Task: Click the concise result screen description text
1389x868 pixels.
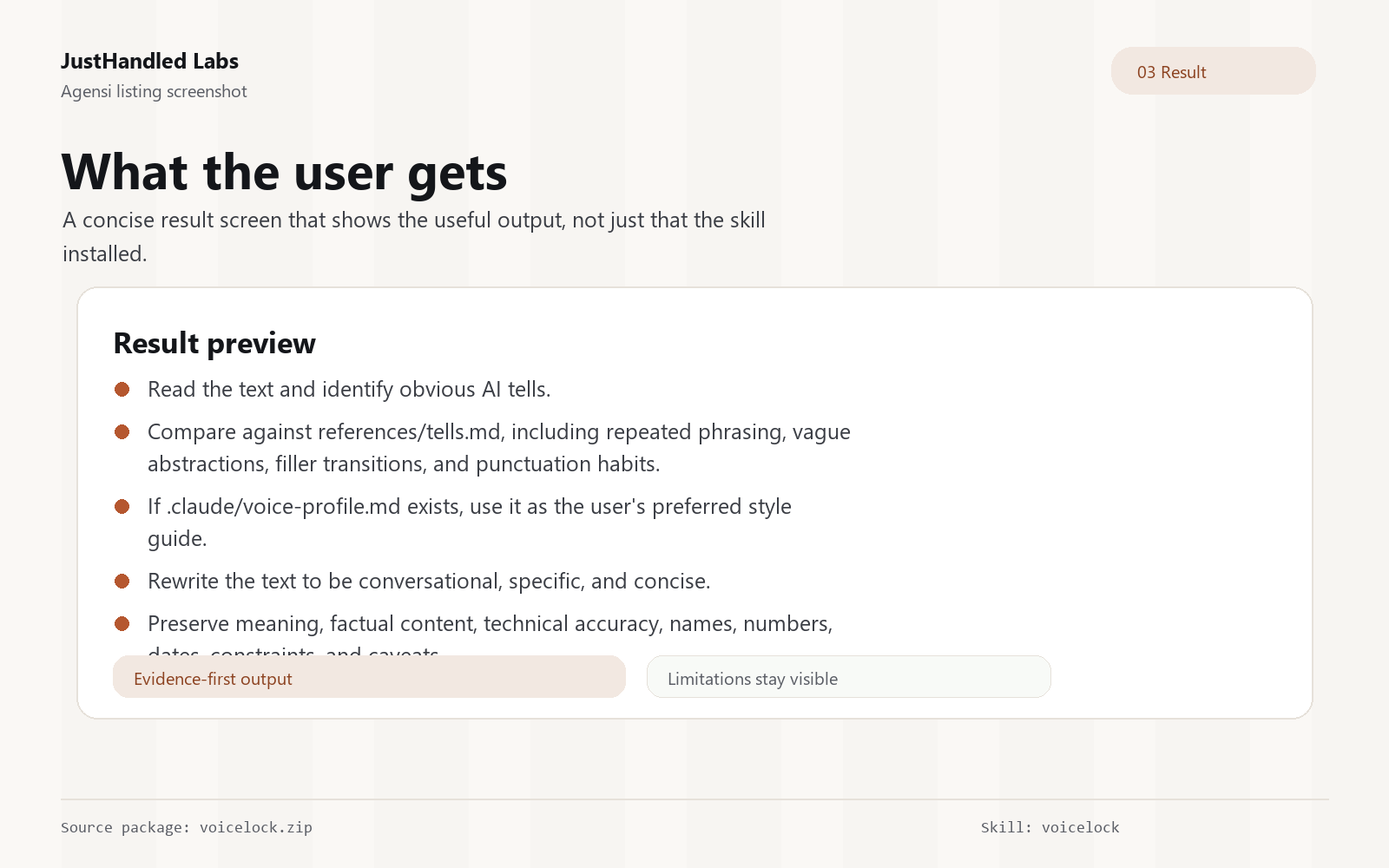Action: 414,237
